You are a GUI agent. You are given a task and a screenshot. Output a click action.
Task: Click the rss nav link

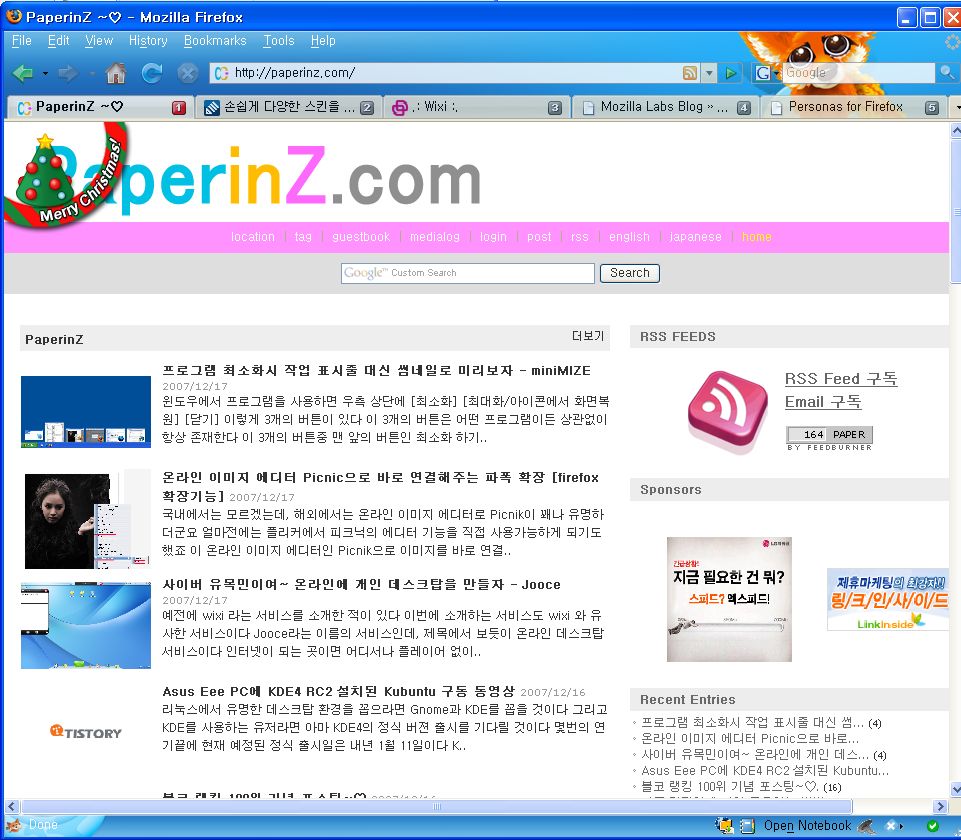point(579,237)
